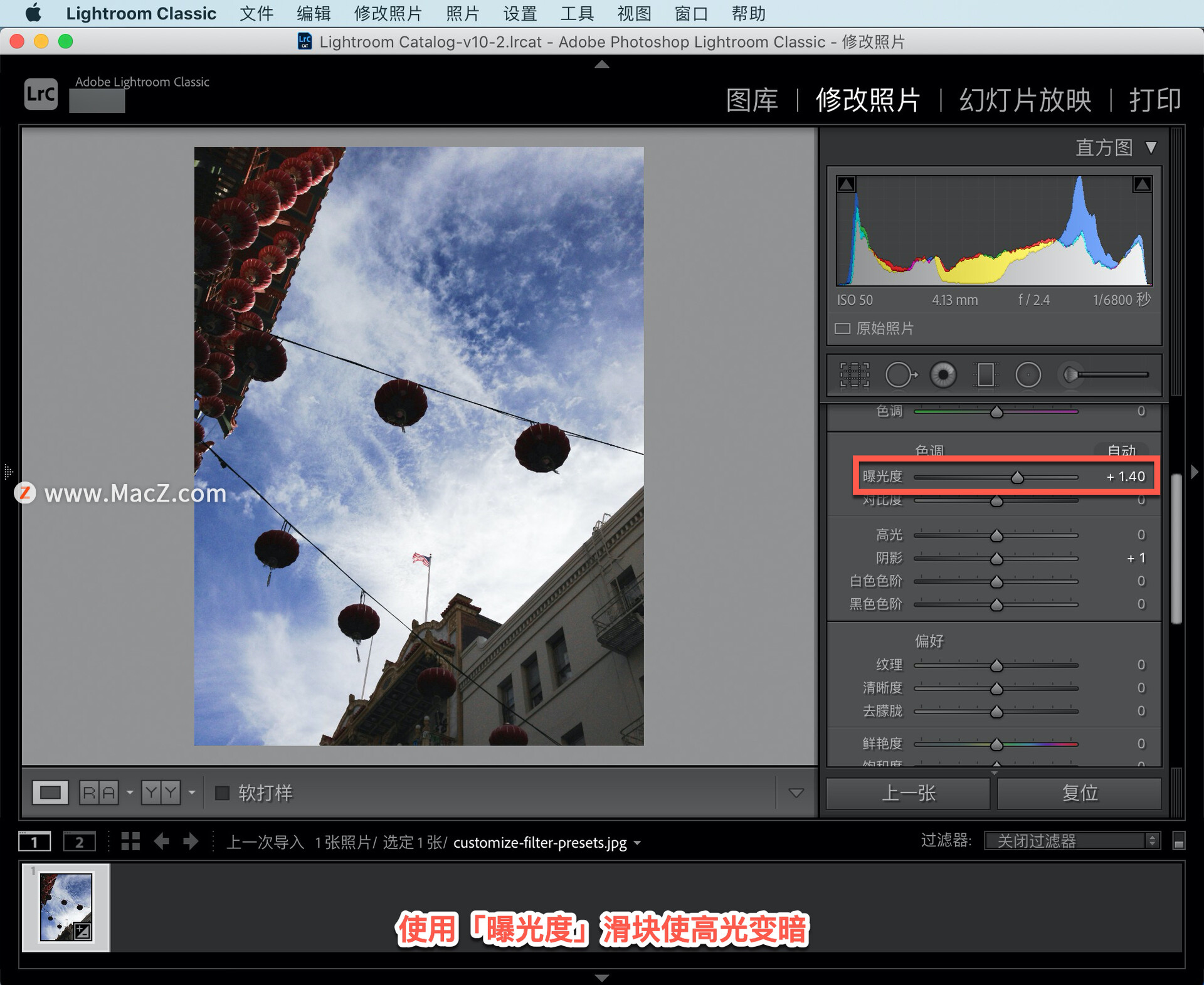This screenshot has width=1204, height=985.
Task: Toggle shadow clipping indicator in histogram
Action: pyautogui.click(x=847, y=184)
